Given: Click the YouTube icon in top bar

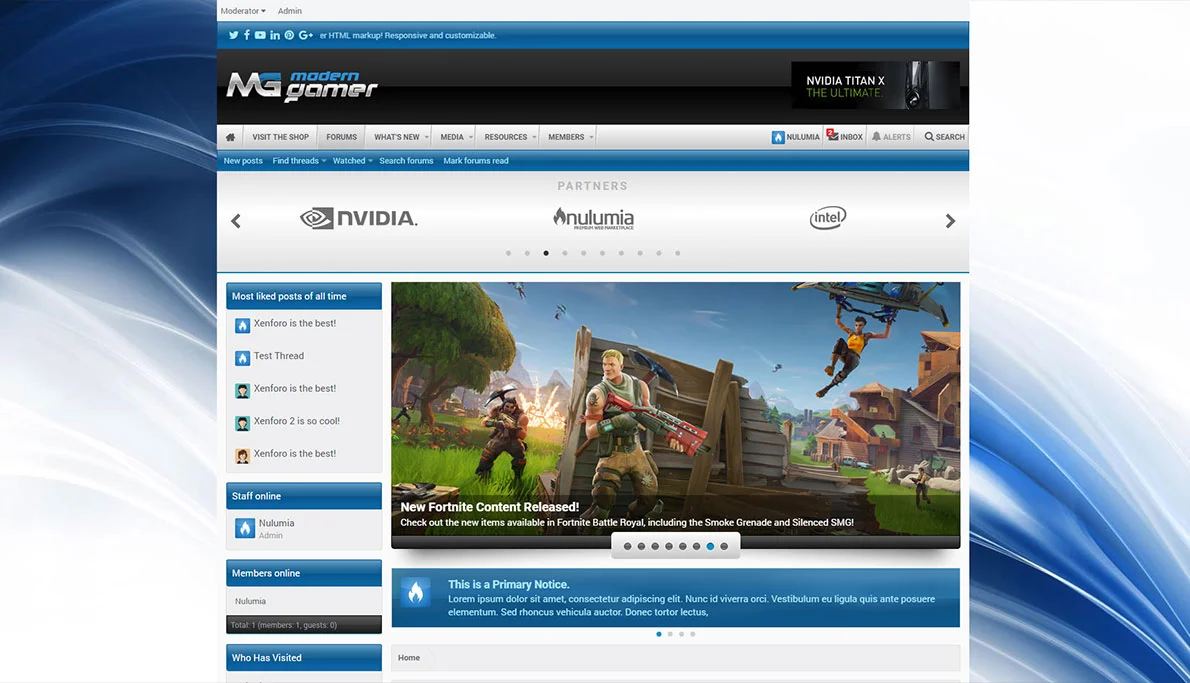Looking at the screenshot, I should 260,35.
